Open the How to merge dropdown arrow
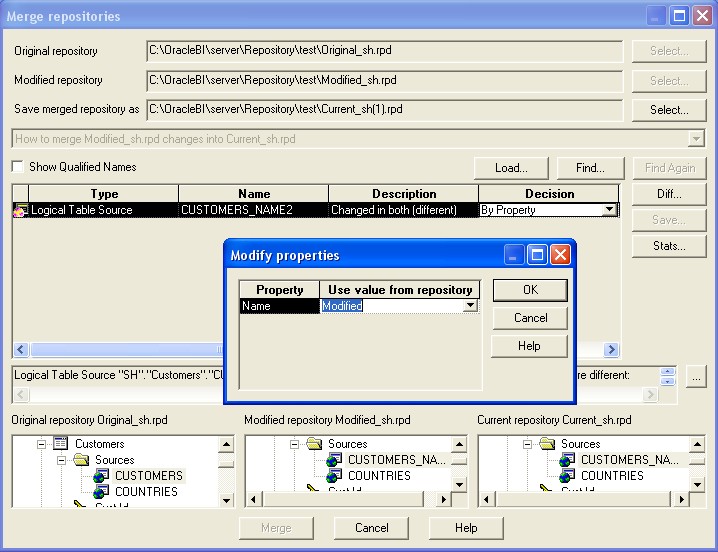The width and height of the screenshot is (718, 552). [696, 138]
